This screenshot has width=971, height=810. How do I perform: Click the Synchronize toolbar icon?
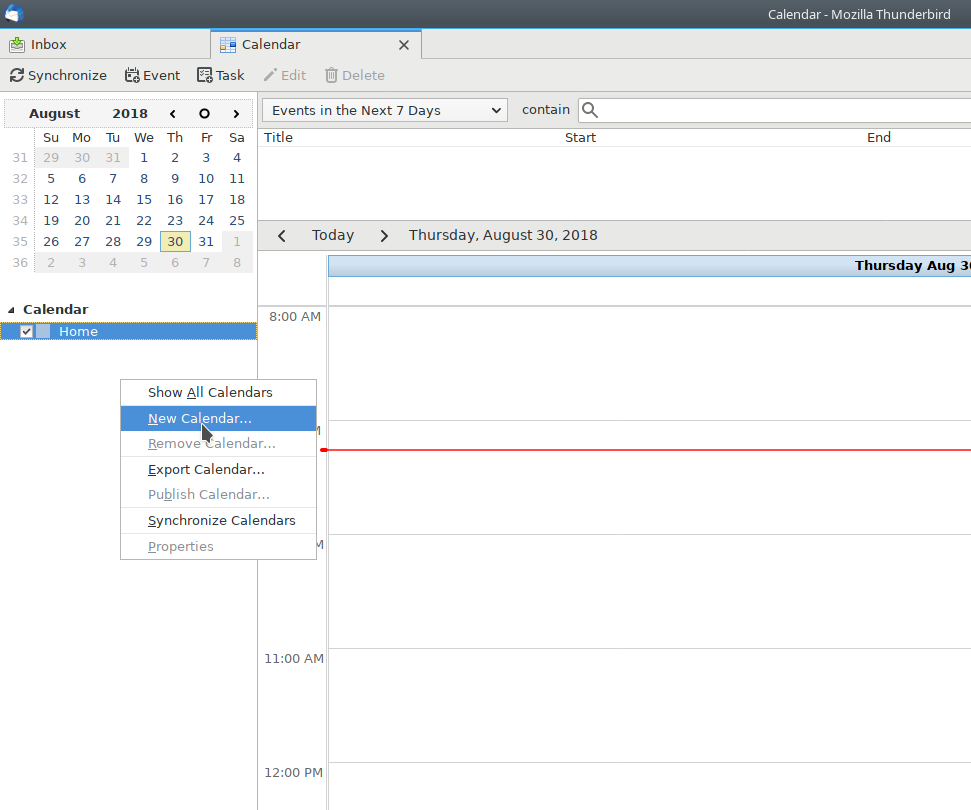17,76
